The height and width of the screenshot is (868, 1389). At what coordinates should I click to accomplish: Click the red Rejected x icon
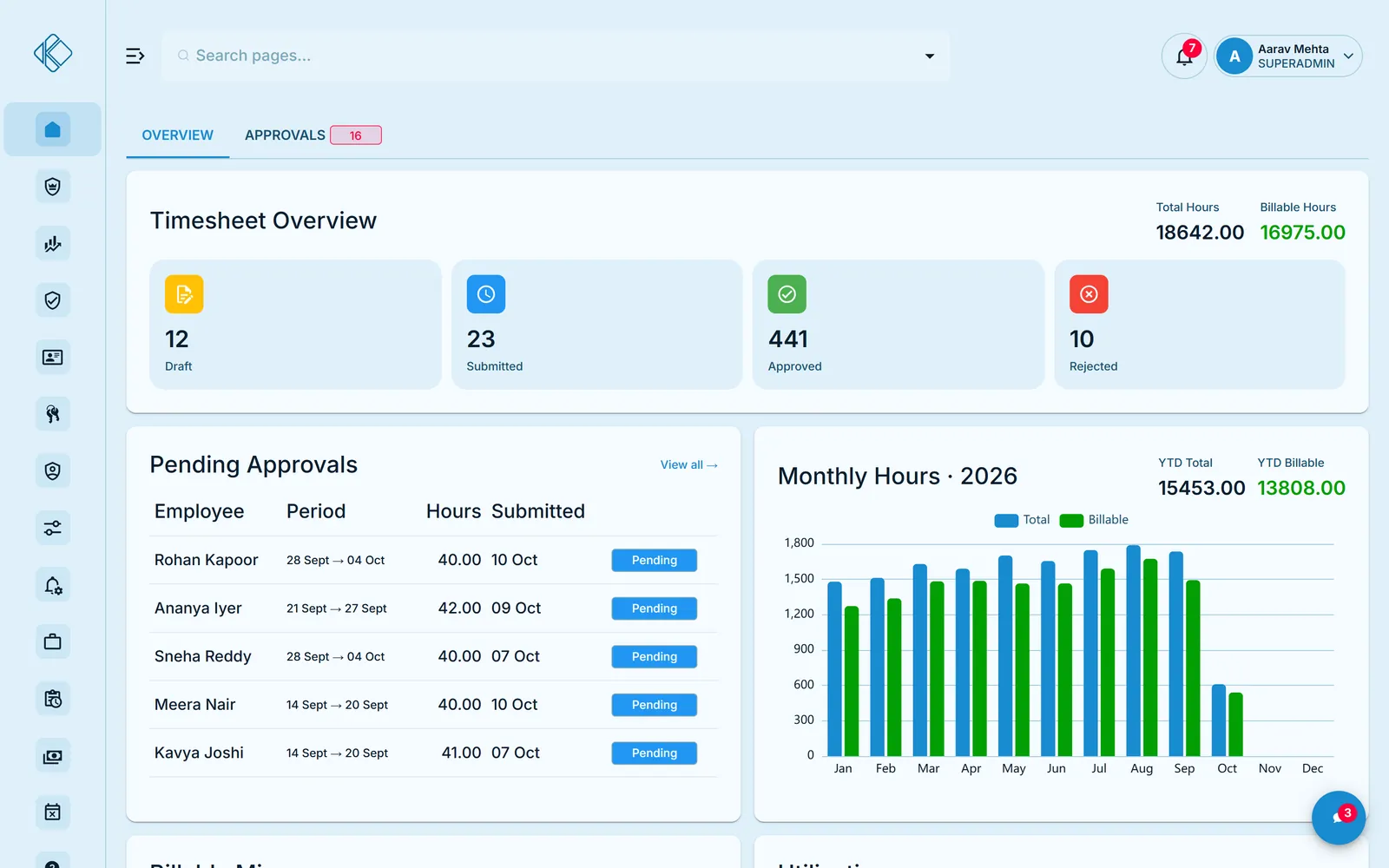pos(1089,294)
